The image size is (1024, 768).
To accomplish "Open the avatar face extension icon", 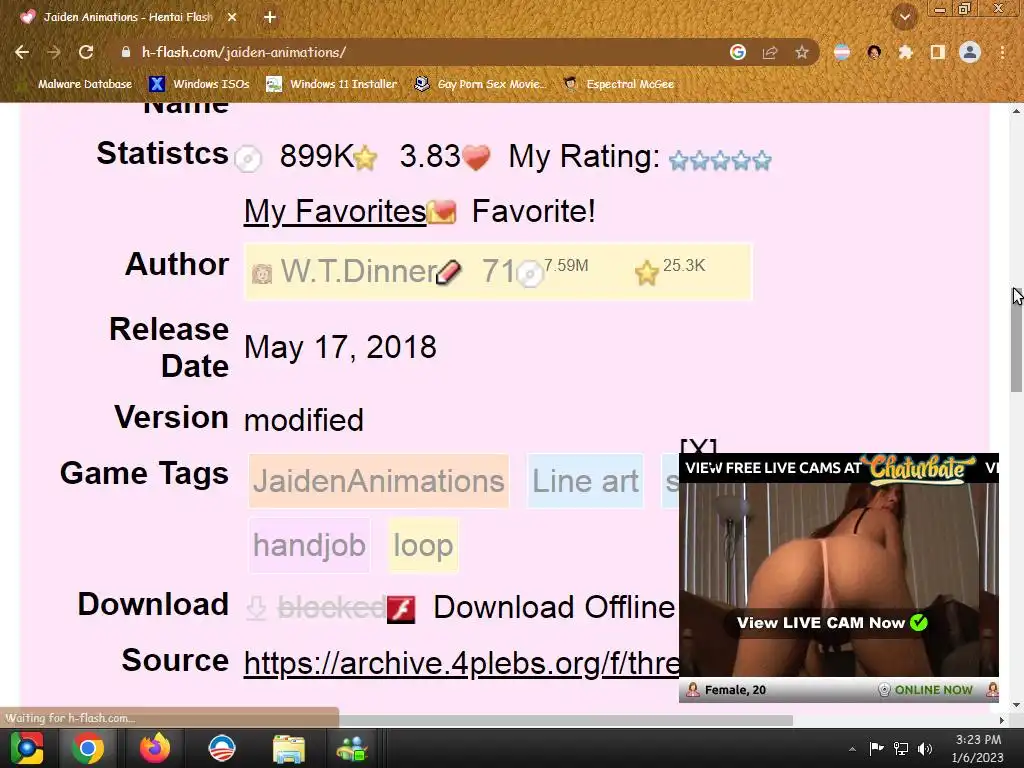I will [x=874, y=52].
